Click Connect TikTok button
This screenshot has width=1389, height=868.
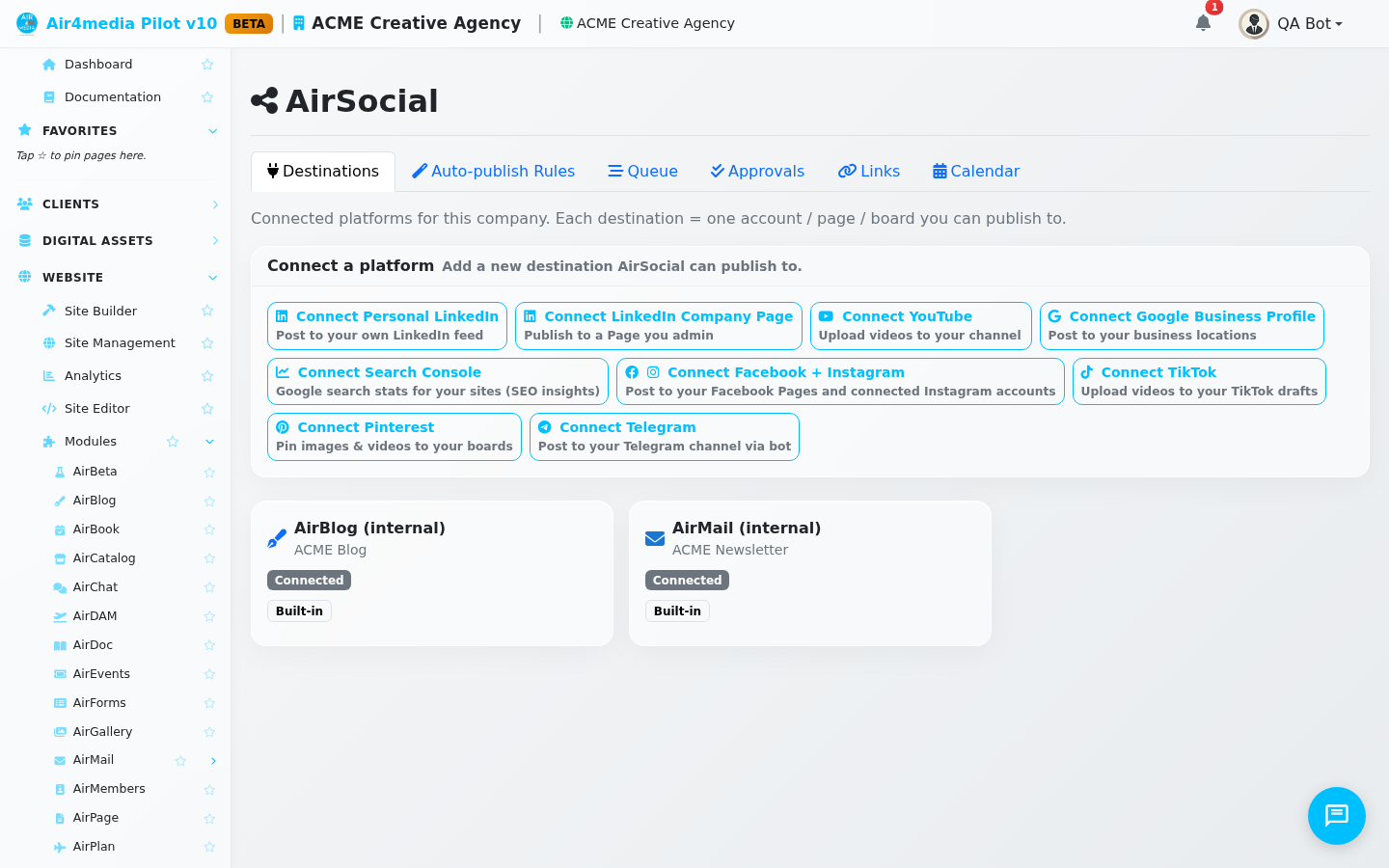point(1199,382)
